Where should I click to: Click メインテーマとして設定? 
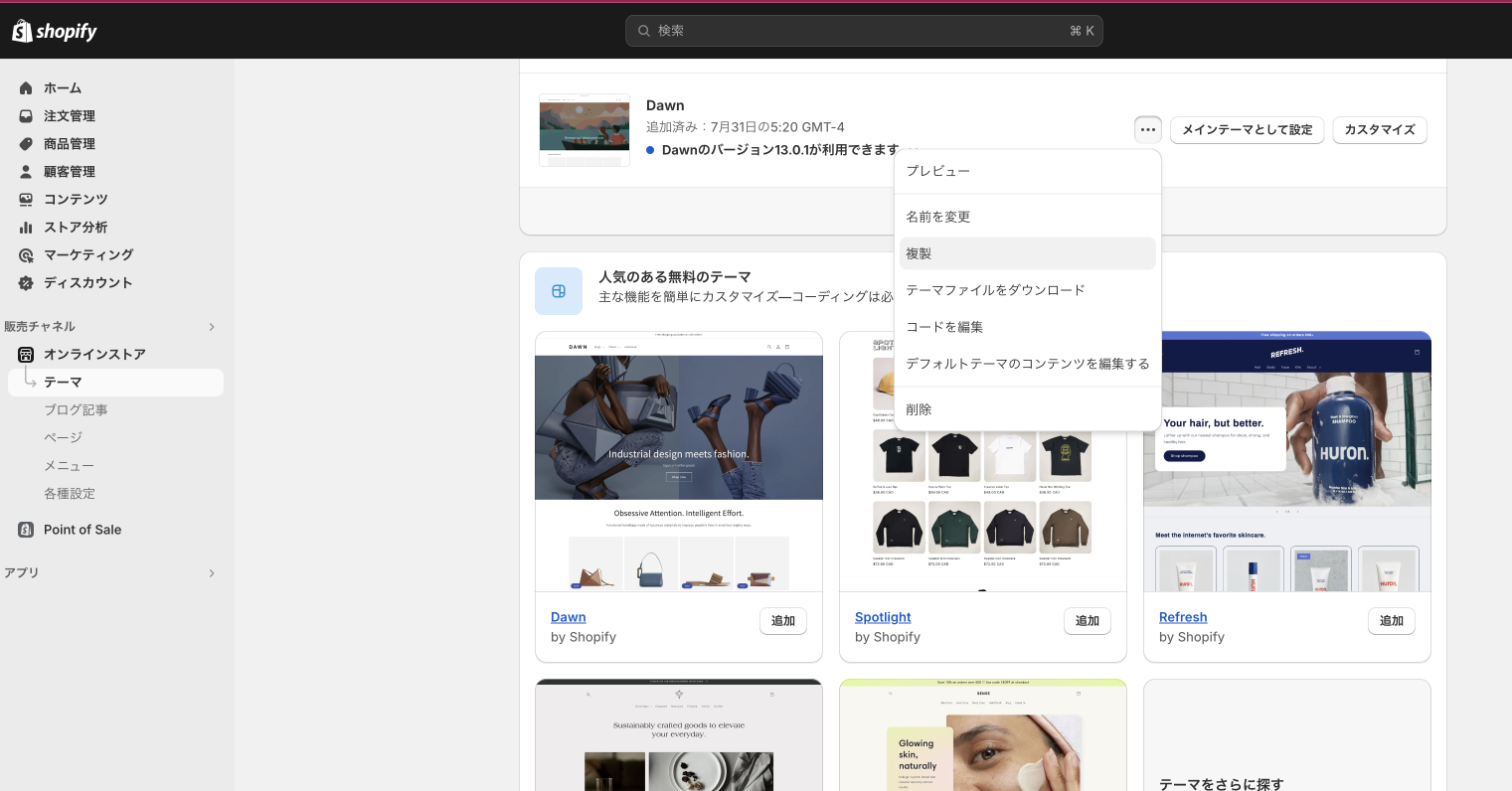[1247, 129]
